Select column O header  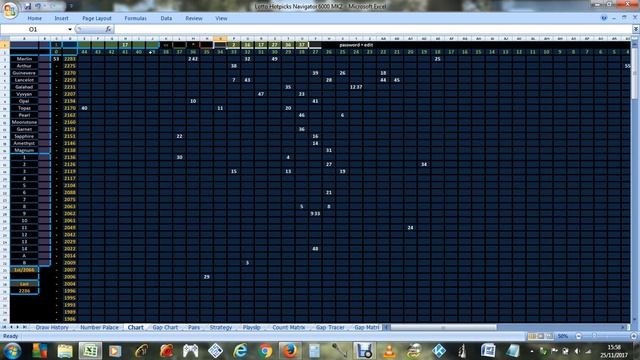click(220, 39)
